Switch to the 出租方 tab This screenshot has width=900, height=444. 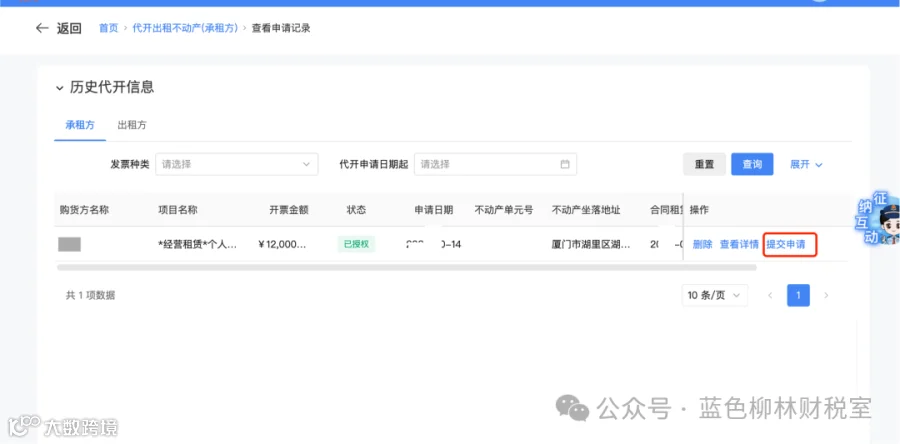[132, 125]
